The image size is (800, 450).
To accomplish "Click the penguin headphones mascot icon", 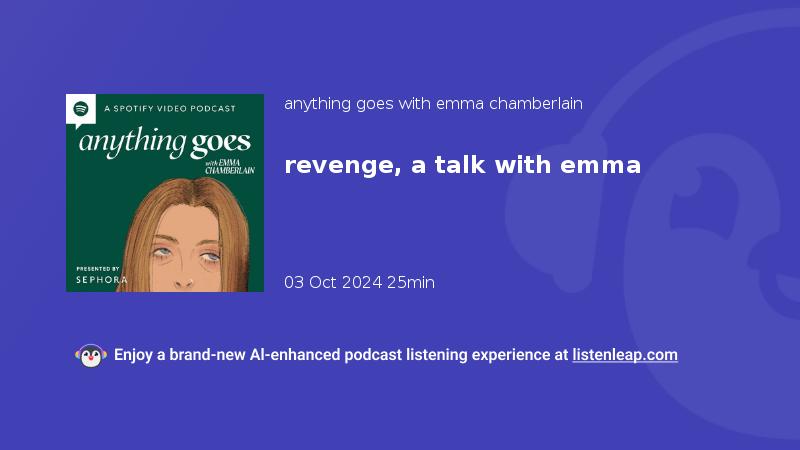I will pos(91,356).
